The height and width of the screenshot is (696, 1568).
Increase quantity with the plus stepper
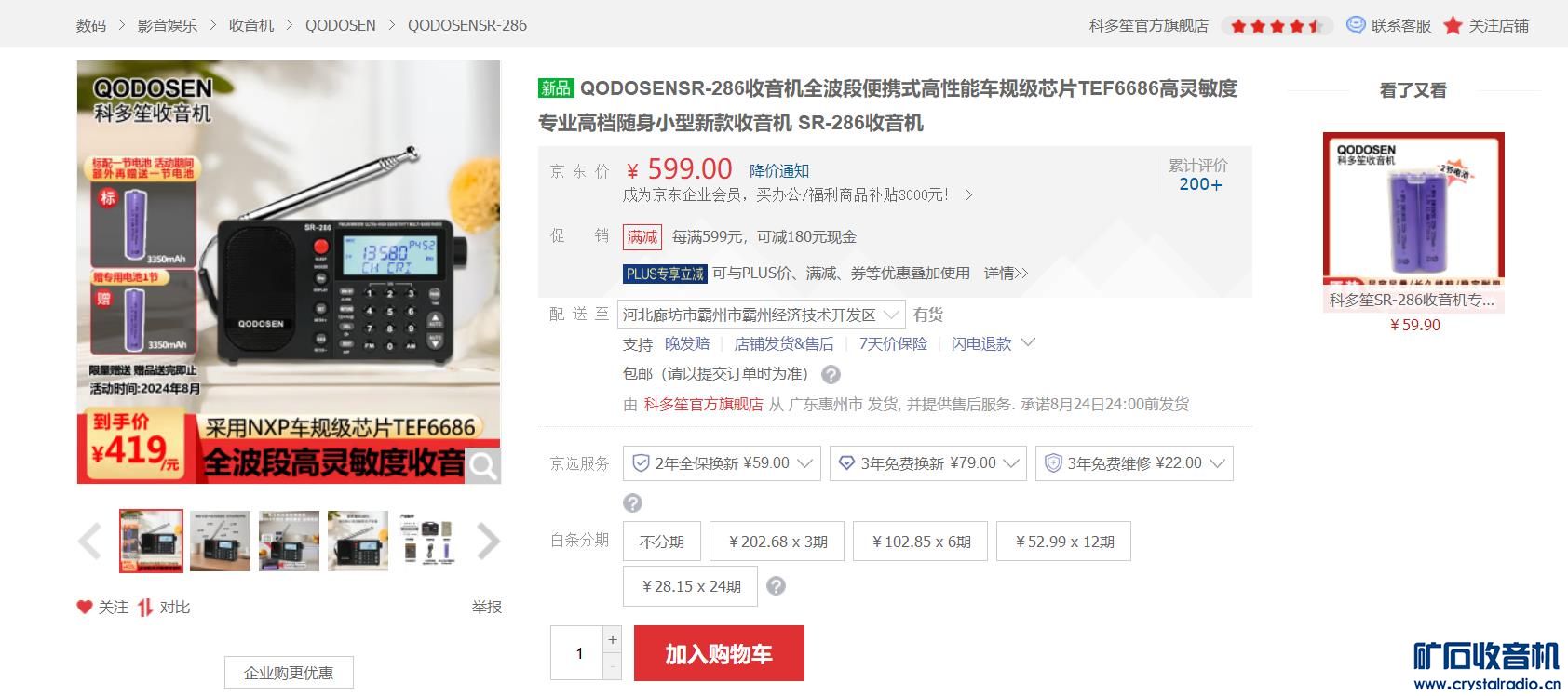(613, 639)
